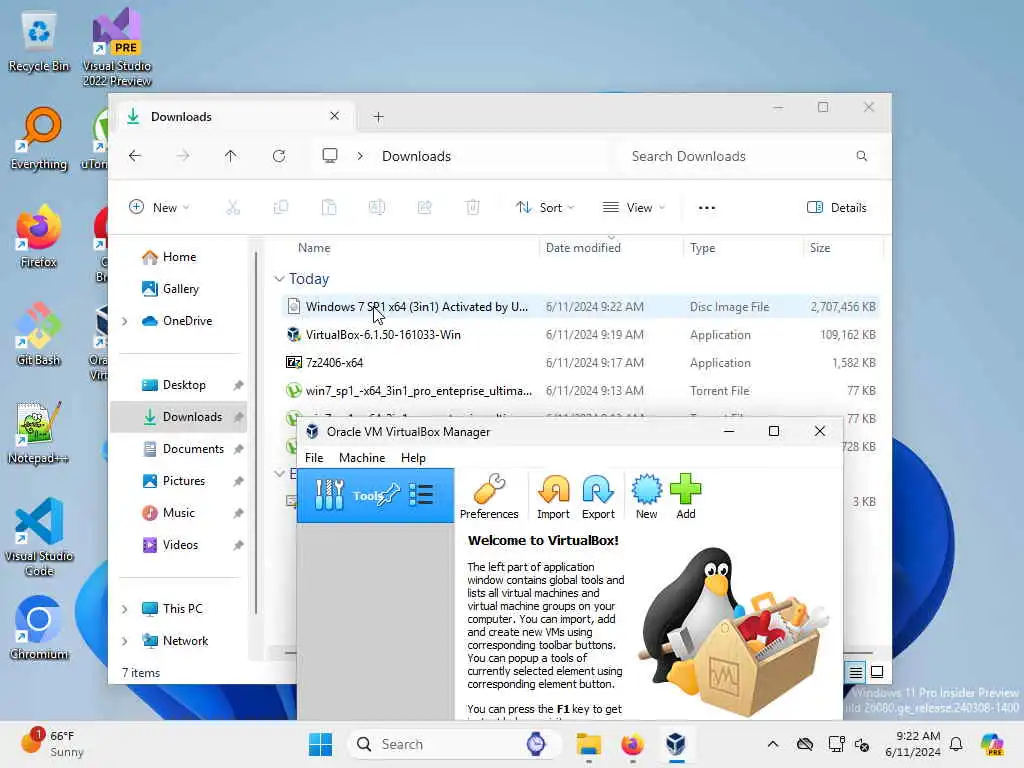This screenshot has height=768, width=1024.
Task: Open the New dropdown in Explorer
Action: tap(159, 208)
